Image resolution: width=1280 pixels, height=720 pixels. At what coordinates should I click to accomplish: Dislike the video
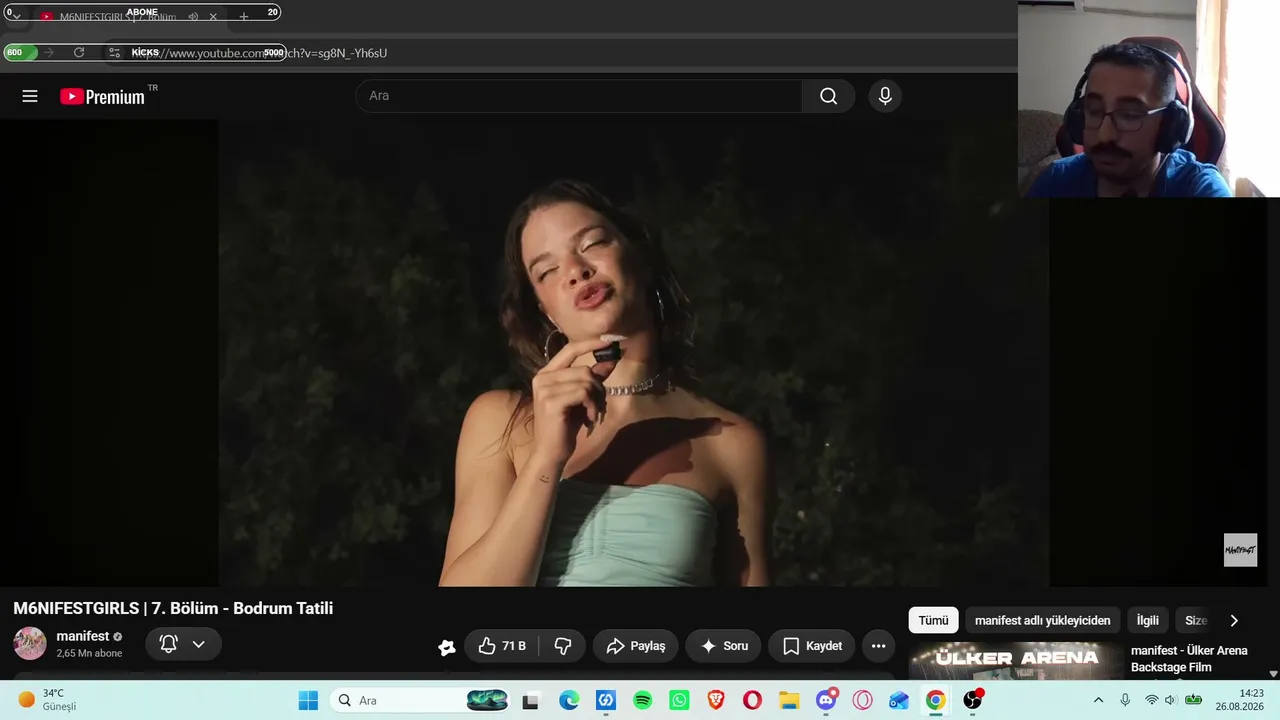click(x=563, y=646)
